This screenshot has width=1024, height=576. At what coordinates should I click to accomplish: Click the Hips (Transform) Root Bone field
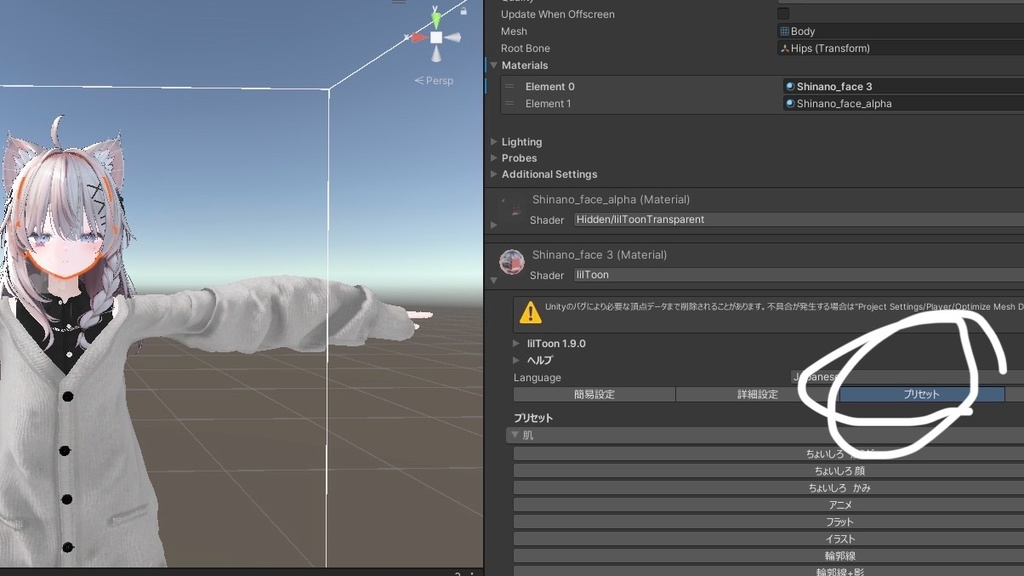(901, 48)
